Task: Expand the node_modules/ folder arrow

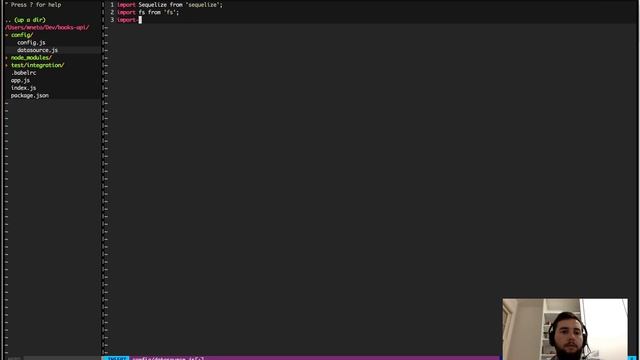Action: coord(7,58)
